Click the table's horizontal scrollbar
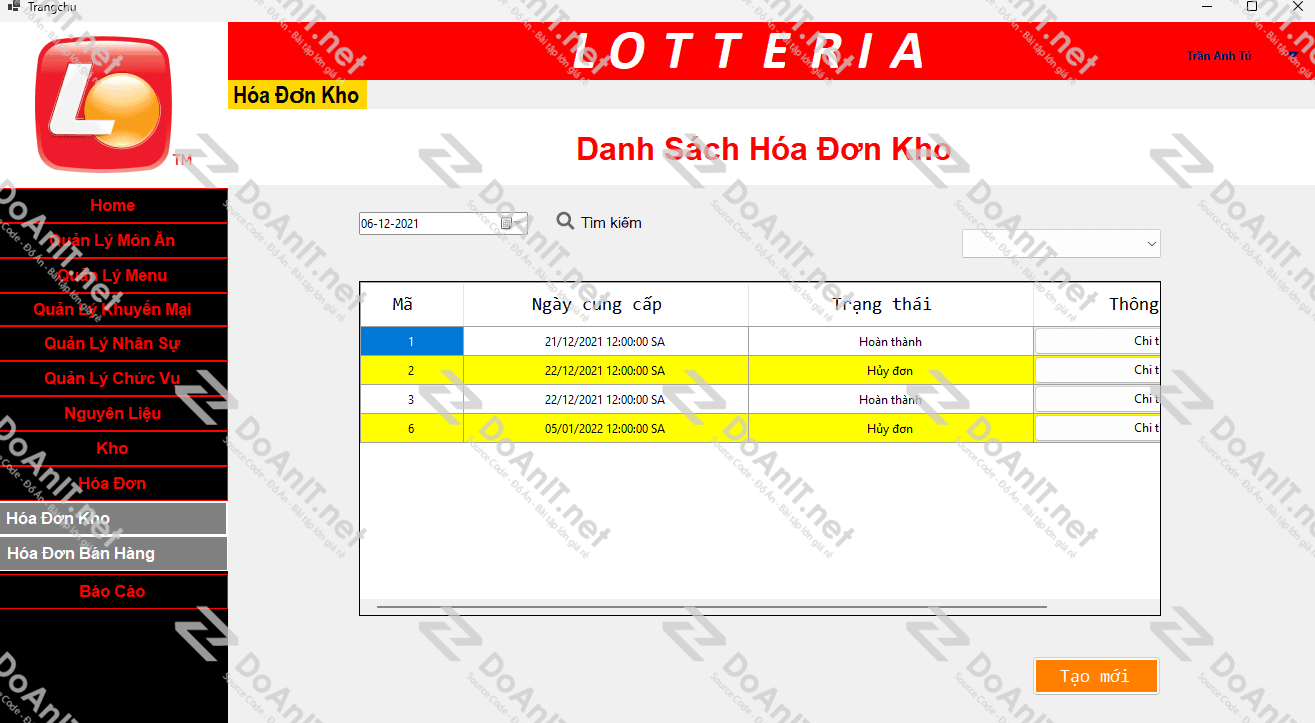 click(x=711, y=606)
